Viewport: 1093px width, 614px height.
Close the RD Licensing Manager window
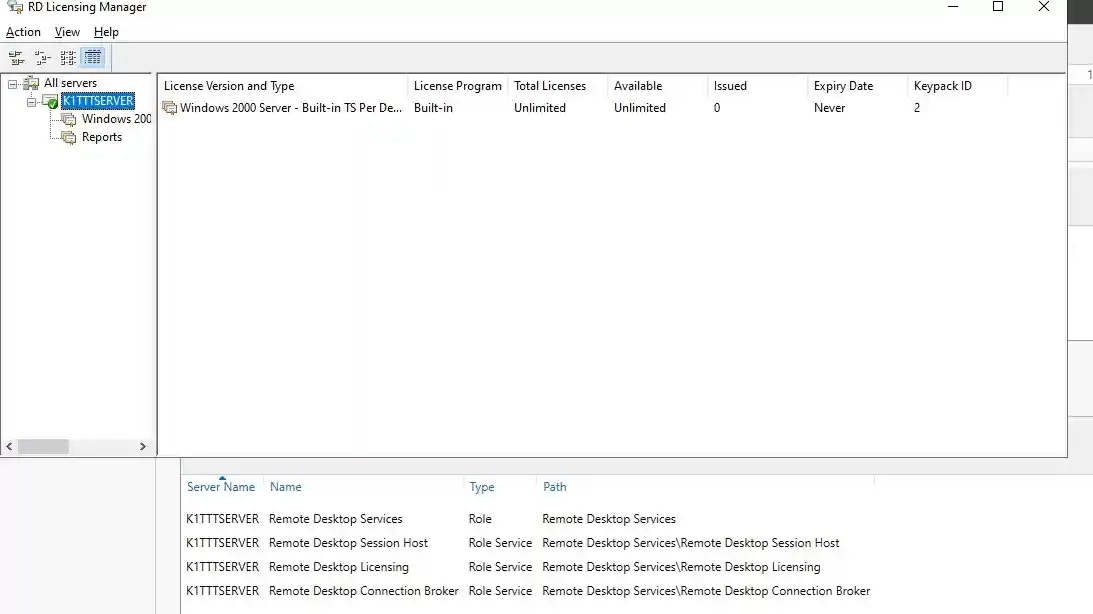(1044, 7)
